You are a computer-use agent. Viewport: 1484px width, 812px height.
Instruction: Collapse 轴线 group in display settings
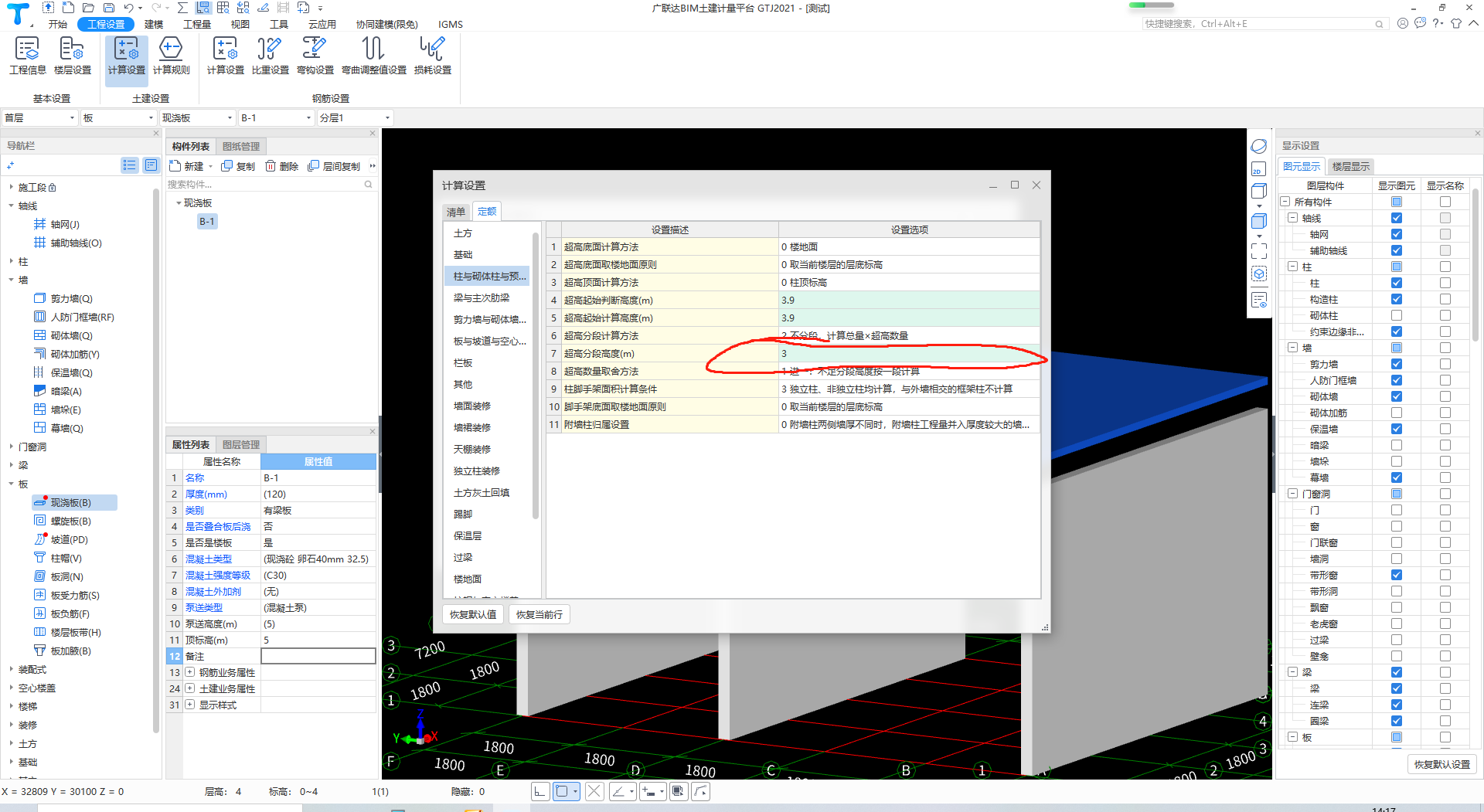[x=1292, y=218]
